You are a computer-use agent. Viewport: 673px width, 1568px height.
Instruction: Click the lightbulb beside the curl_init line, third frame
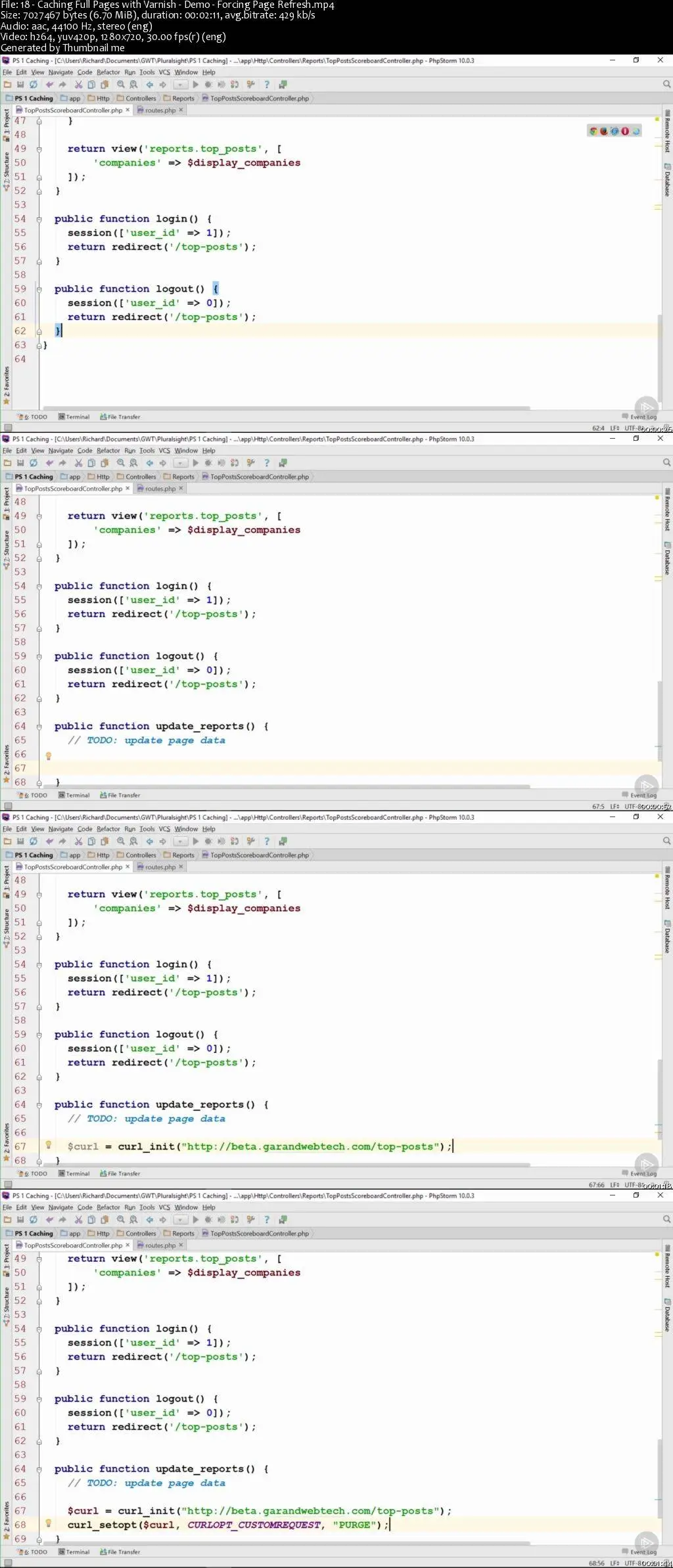(48, 1145)
